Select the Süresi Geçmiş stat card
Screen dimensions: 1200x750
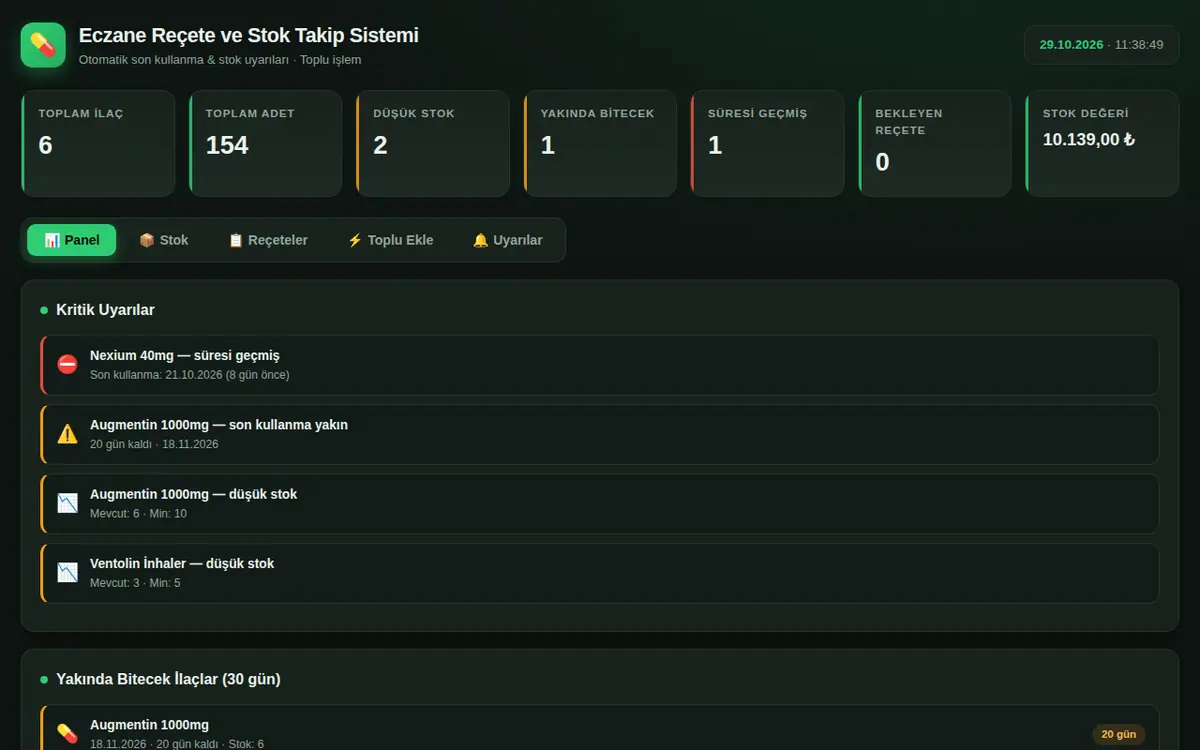point(767,144)
